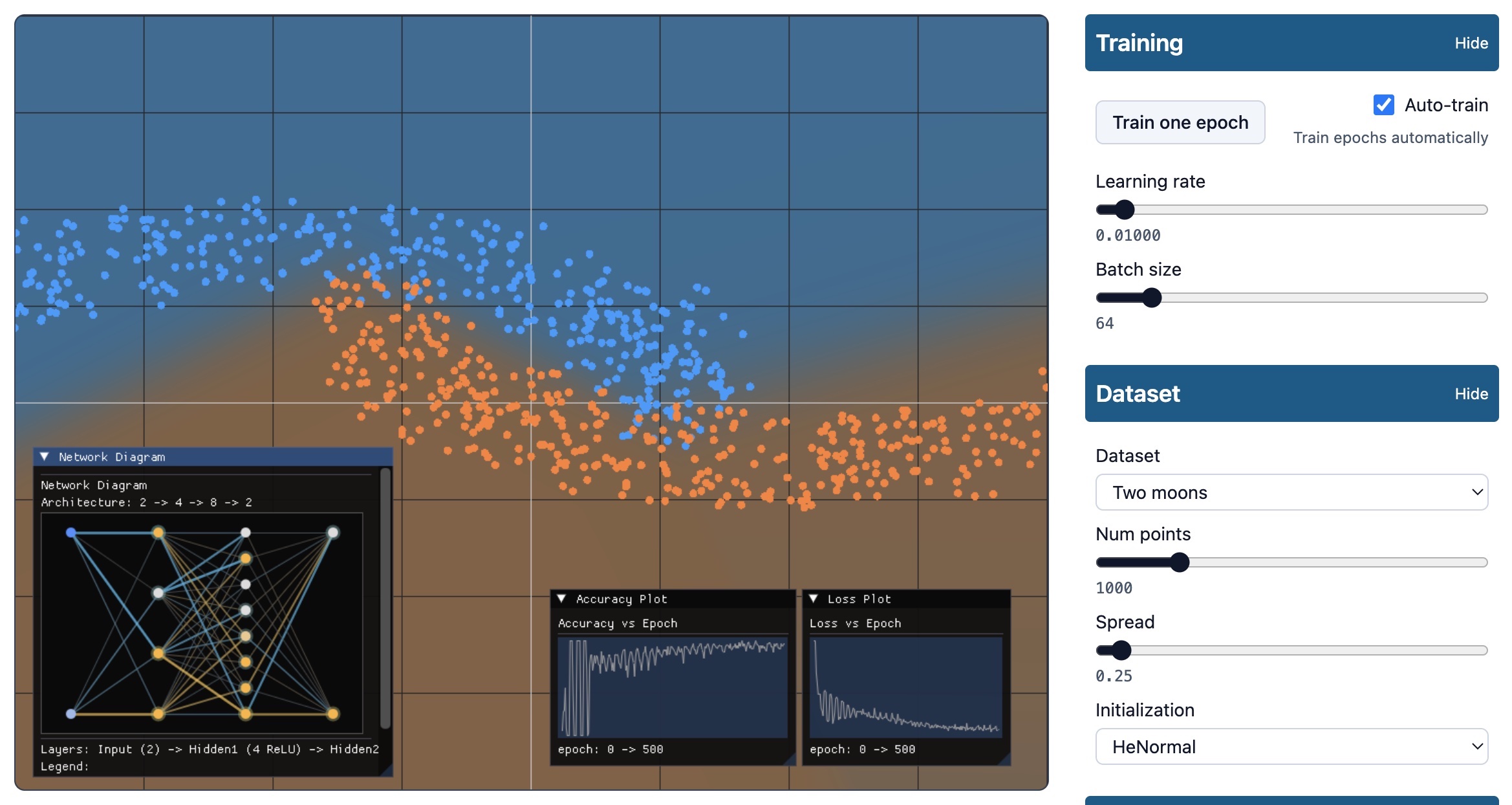Click the Batch size slider handle
The image size is (1512, 805).
click(x=1152, y=298)
